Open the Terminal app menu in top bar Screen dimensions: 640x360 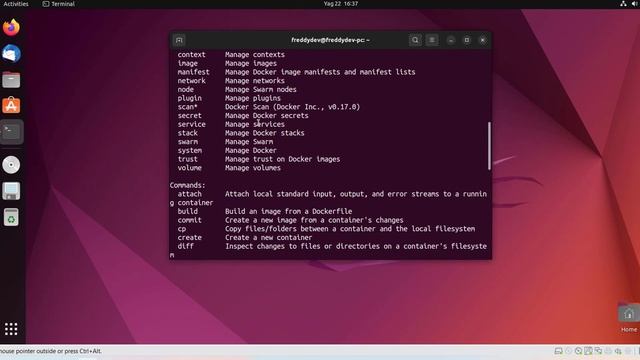(x=59, y=4)
